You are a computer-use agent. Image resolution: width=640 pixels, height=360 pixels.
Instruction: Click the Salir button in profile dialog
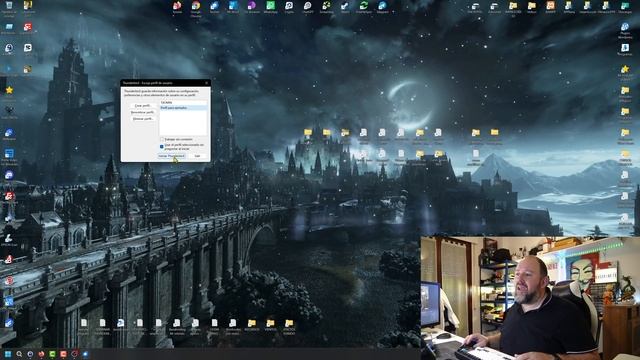click(x=198, y=156)
